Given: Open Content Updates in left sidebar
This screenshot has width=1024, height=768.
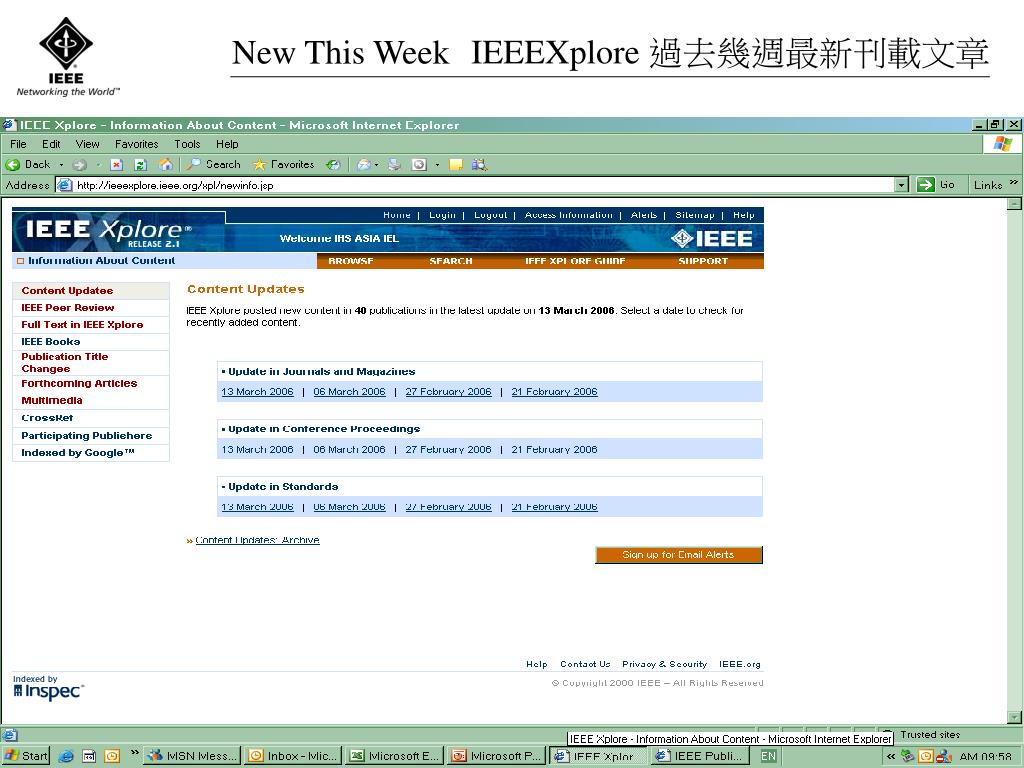Looking at the screenshot, I should click(67, 291).
